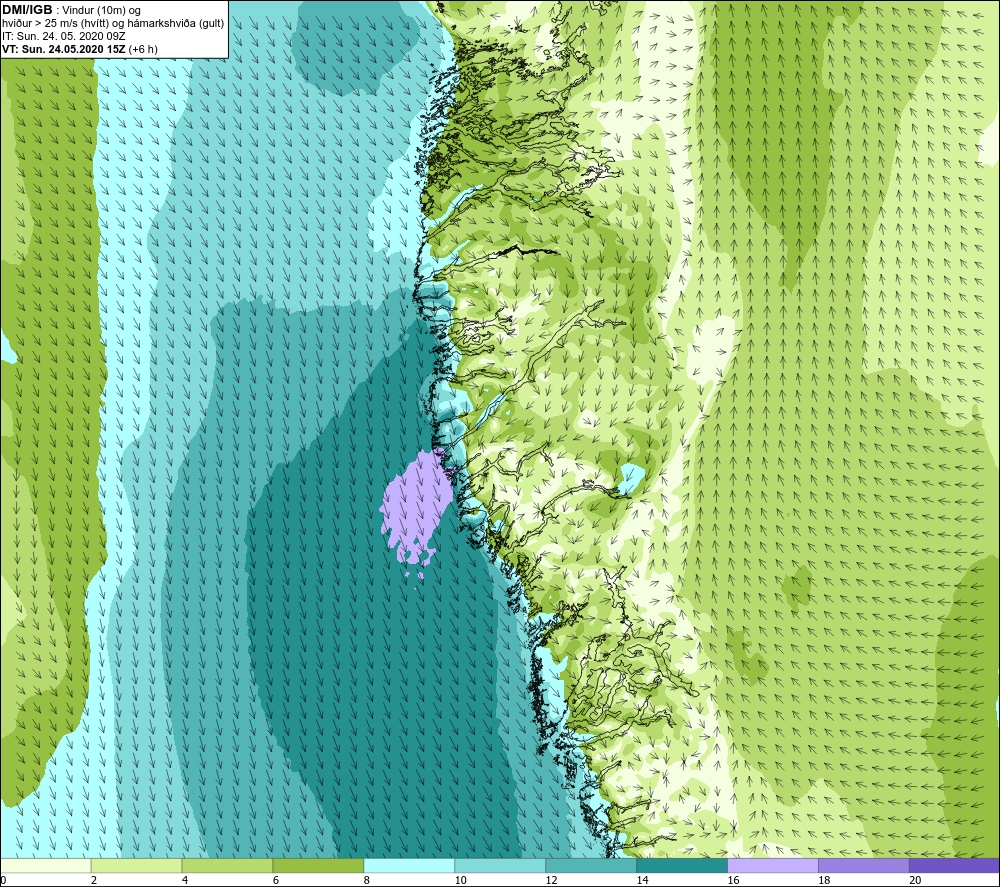Click the legend scale number 14
This screenshot has height=887, width=1000.
pos(642,880)
